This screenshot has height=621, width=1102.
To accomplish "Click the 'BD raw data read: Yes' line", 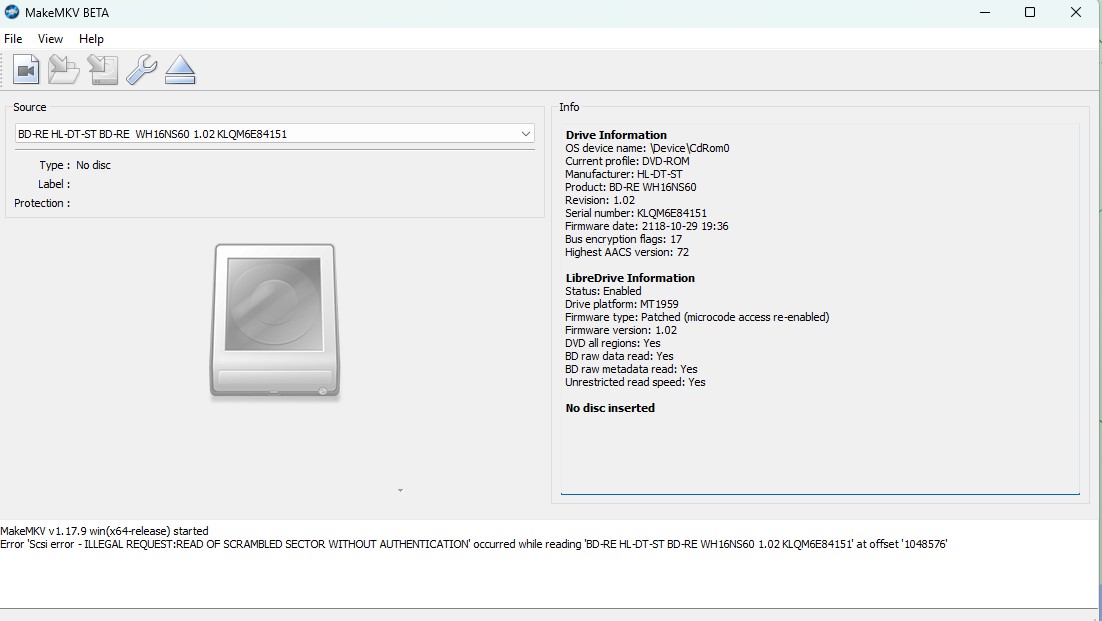I will (x=619, y=356).
